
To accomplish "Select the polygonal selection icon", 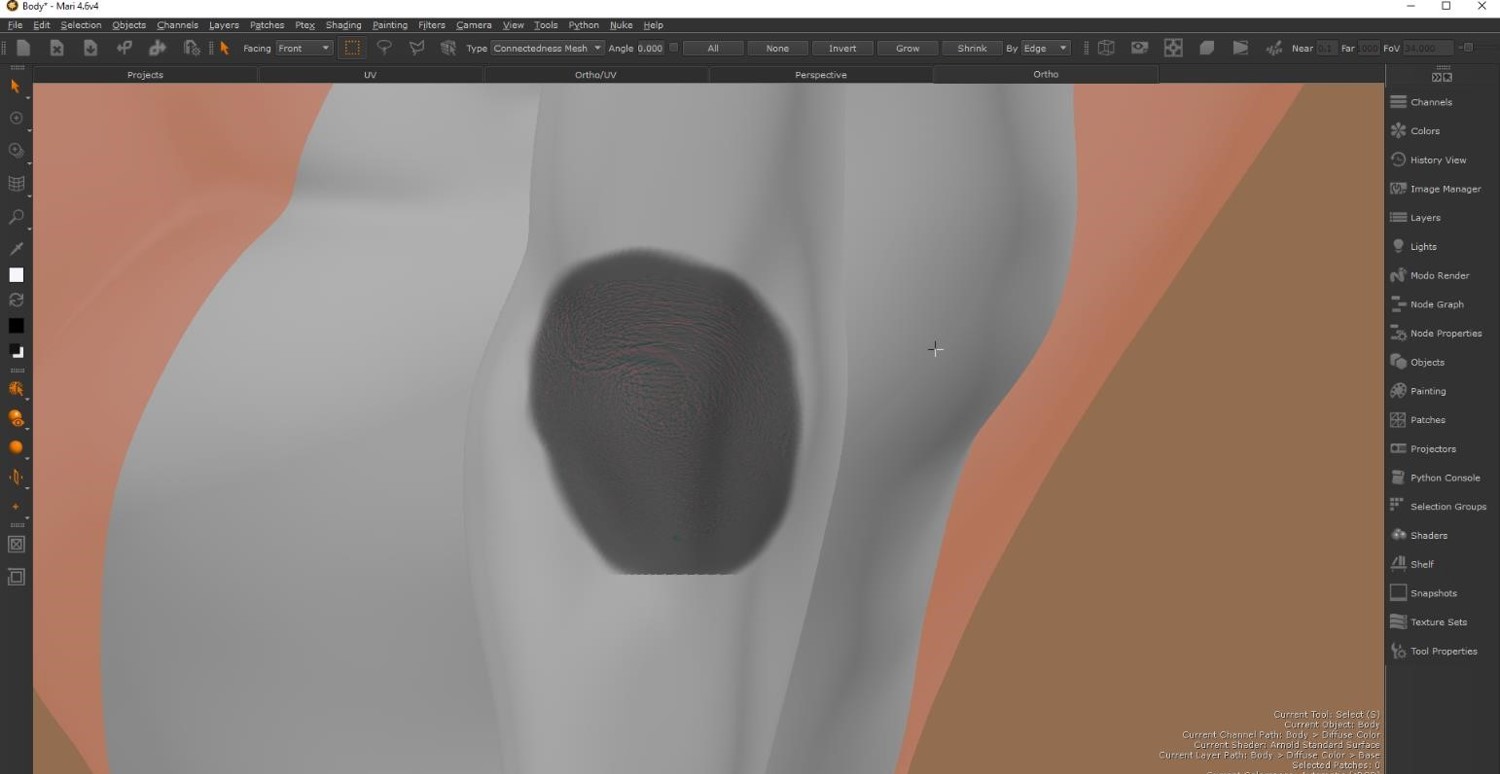I will [x=416, y=48].
